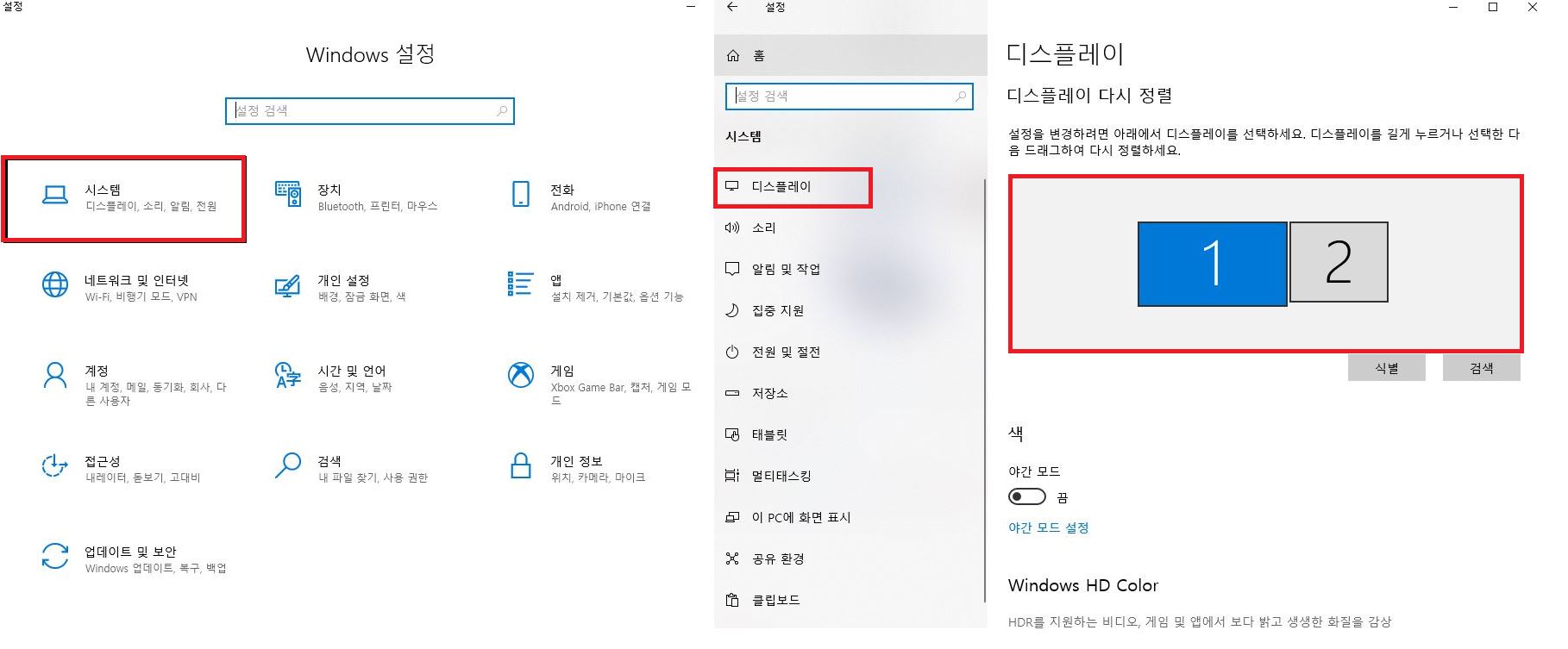Click the 집중 지원 moon icon
Image resolution: width=1568 pixels, height=649 pixels.
(732, 310)
